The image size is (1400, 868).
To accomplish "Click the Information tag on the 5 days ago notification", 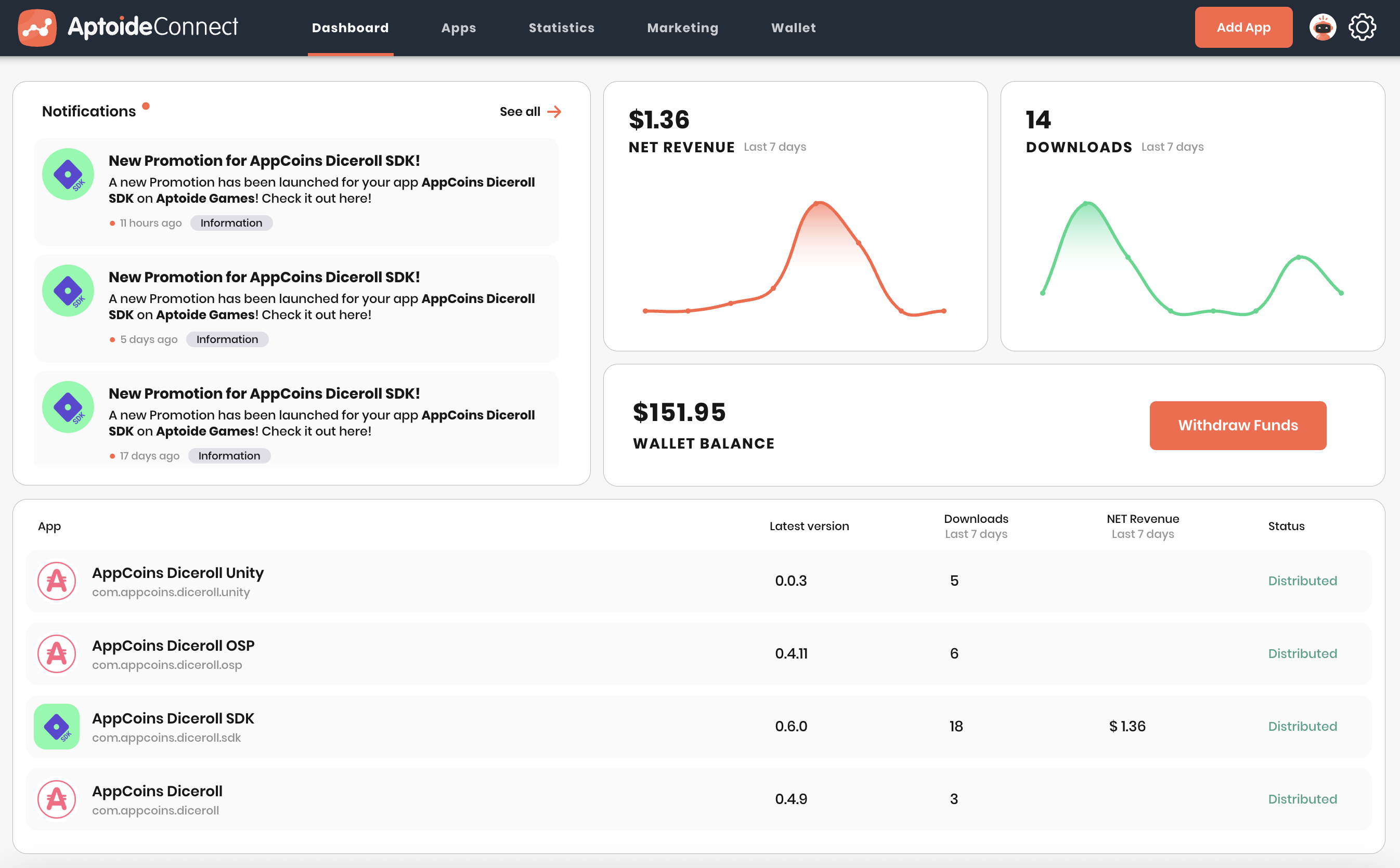I will (227, 339).
